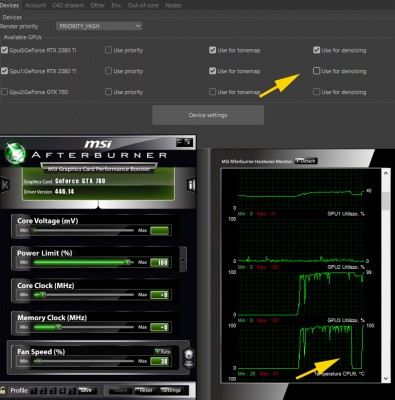The width and height of the screenshot is (395, 400).
Task: Check Use priority for Gpu0
Action: tap(108, 50)
